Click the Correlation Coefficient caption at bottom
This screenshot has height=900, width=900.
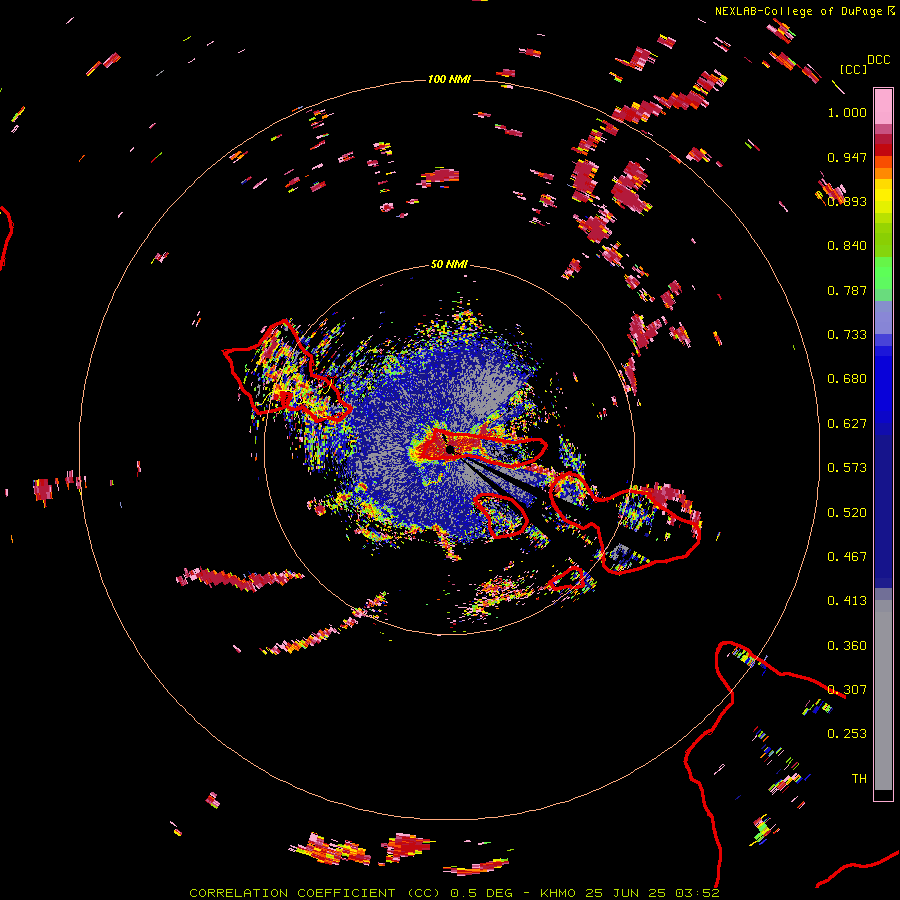454,893
